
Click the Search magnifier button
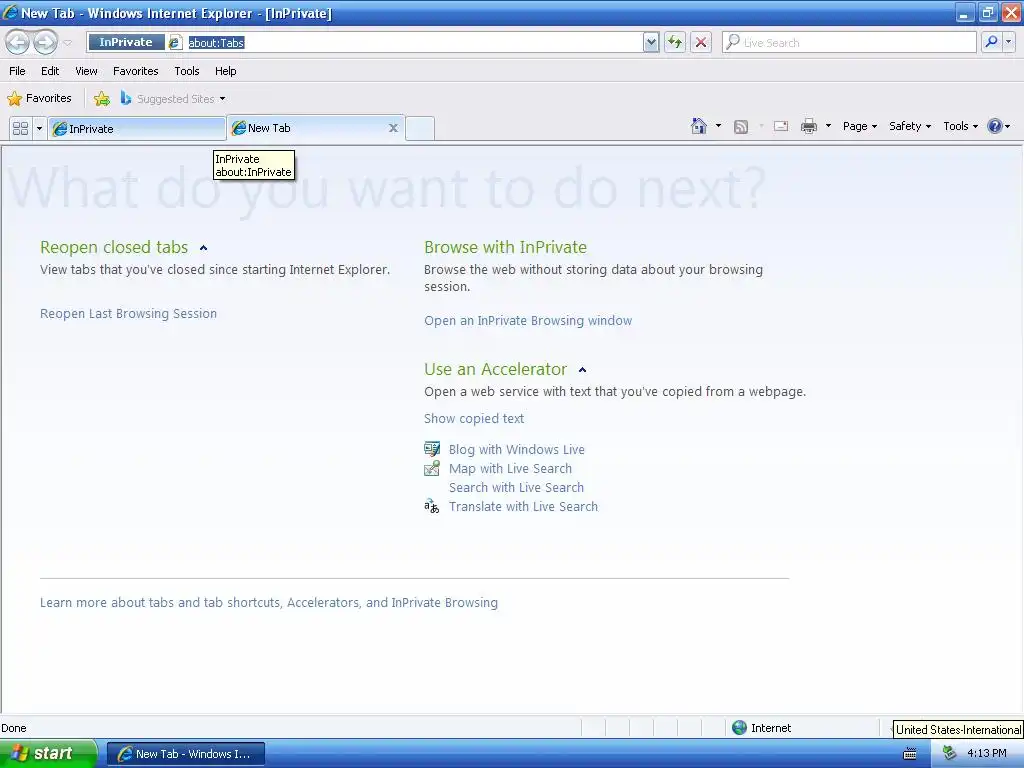point(991,42)
